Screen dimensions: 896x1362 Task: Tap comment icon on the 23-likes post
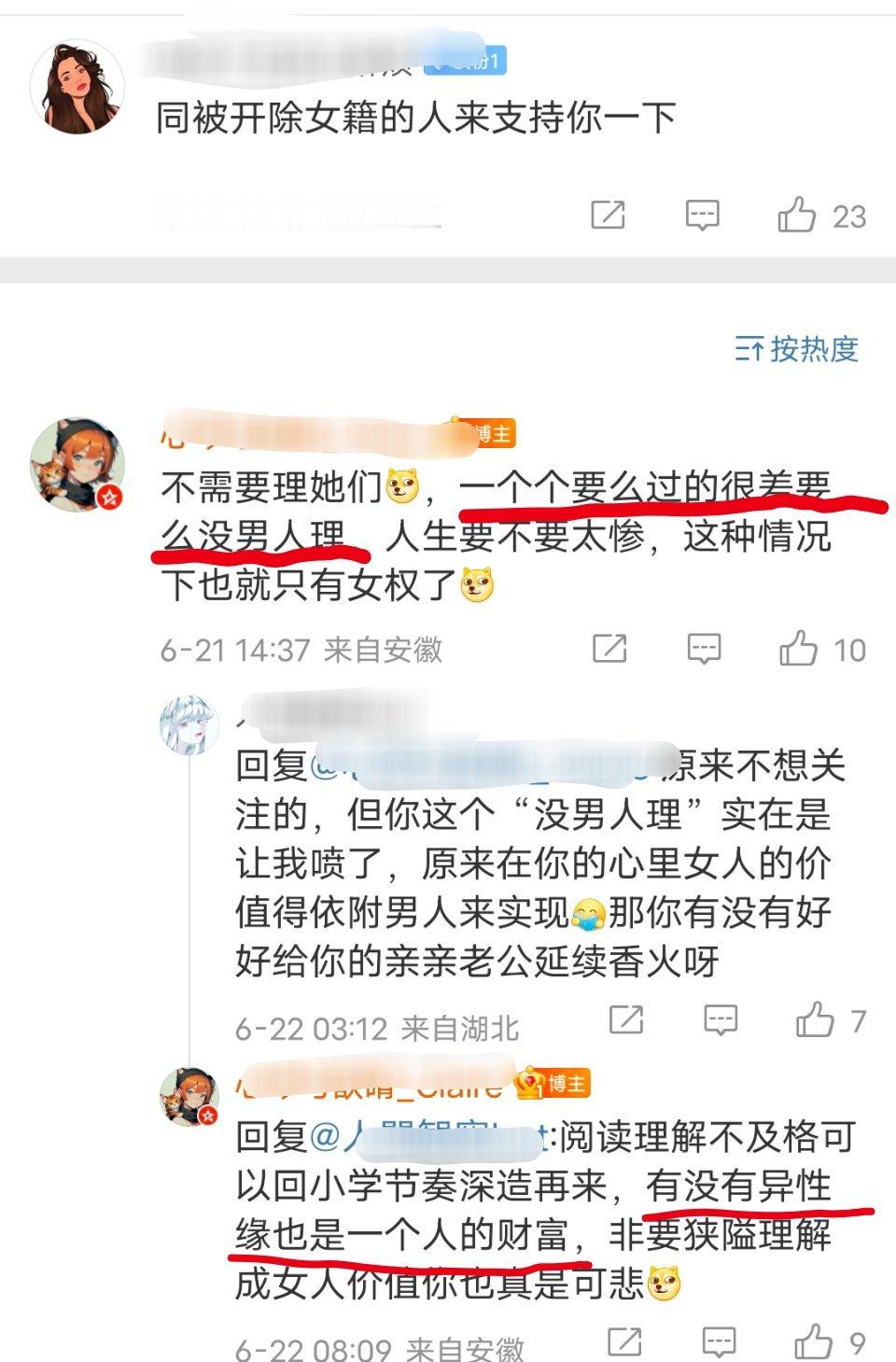coord(702,216)
